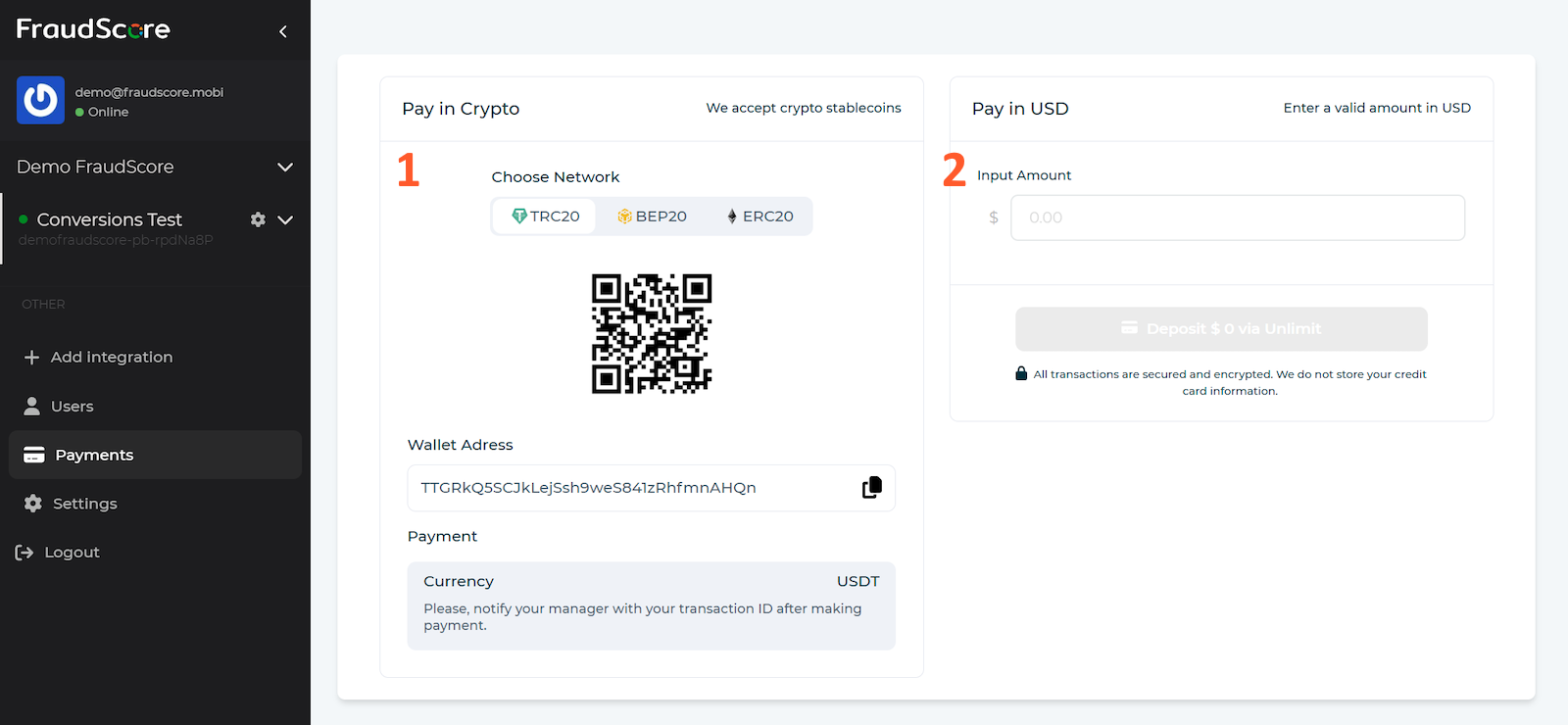Viewport: 1568px width, 725px height.
Task: Open Add integration menu item
Action: tap(155, 358)
